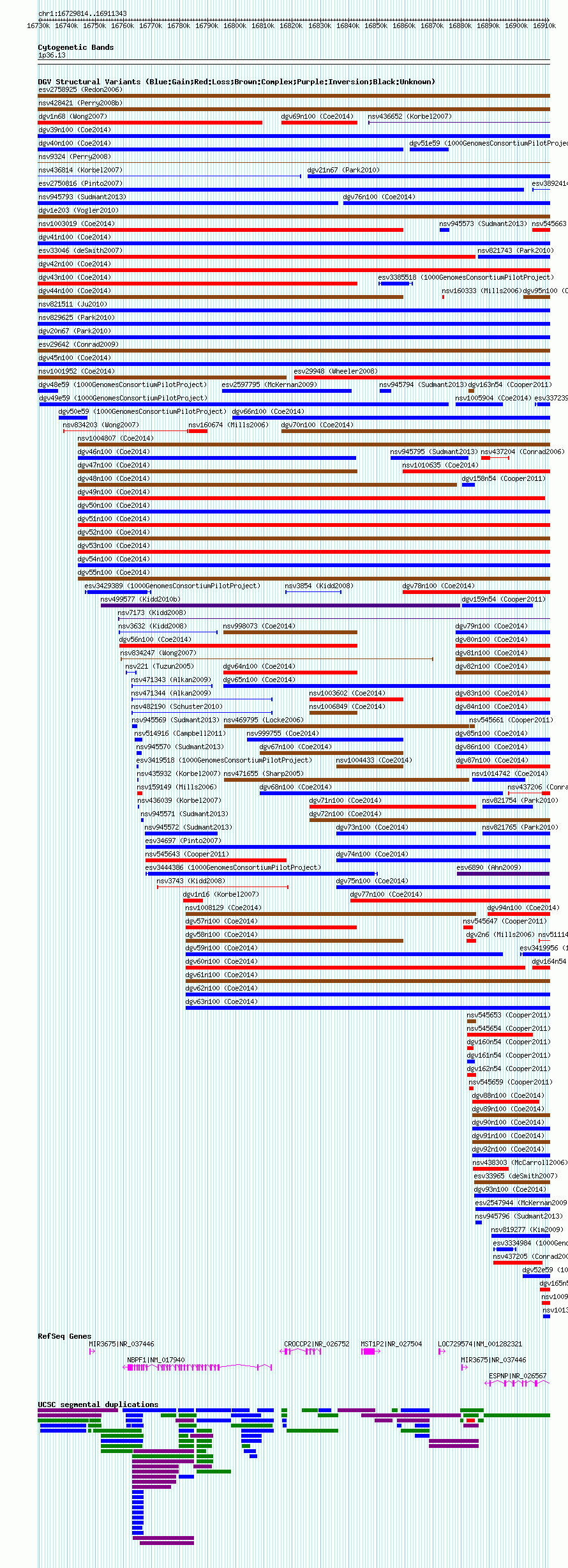This screenshot has width=568, height=1568.
Task: Open variant nsv436652 (Korbel2007)
Action: click(410, 116)
